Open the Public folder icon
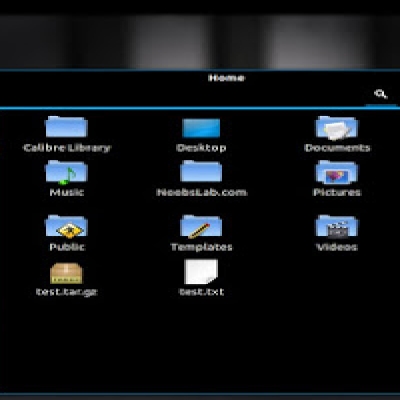 (66, 227)
